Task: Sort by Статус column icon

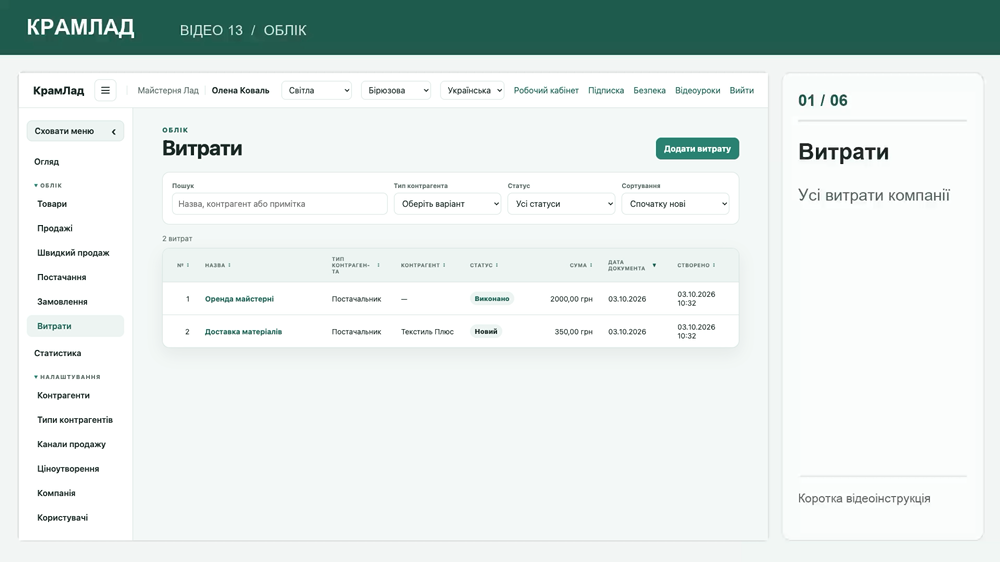Action: pos(497,265)
